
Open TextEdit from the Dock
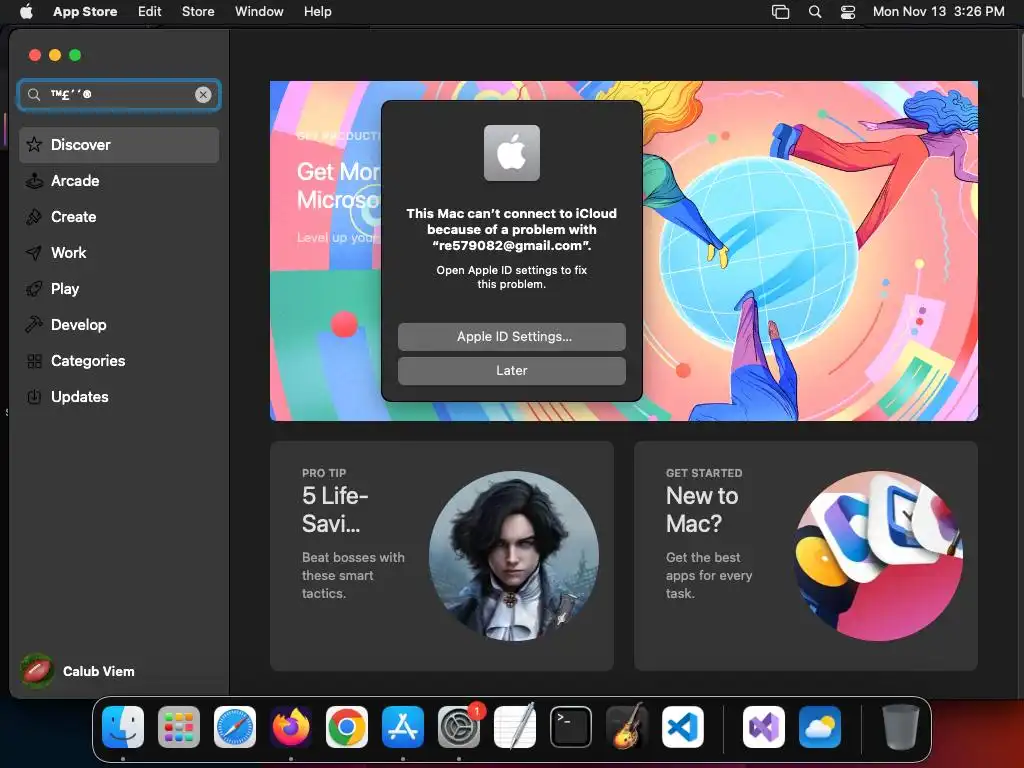[515, 726]
